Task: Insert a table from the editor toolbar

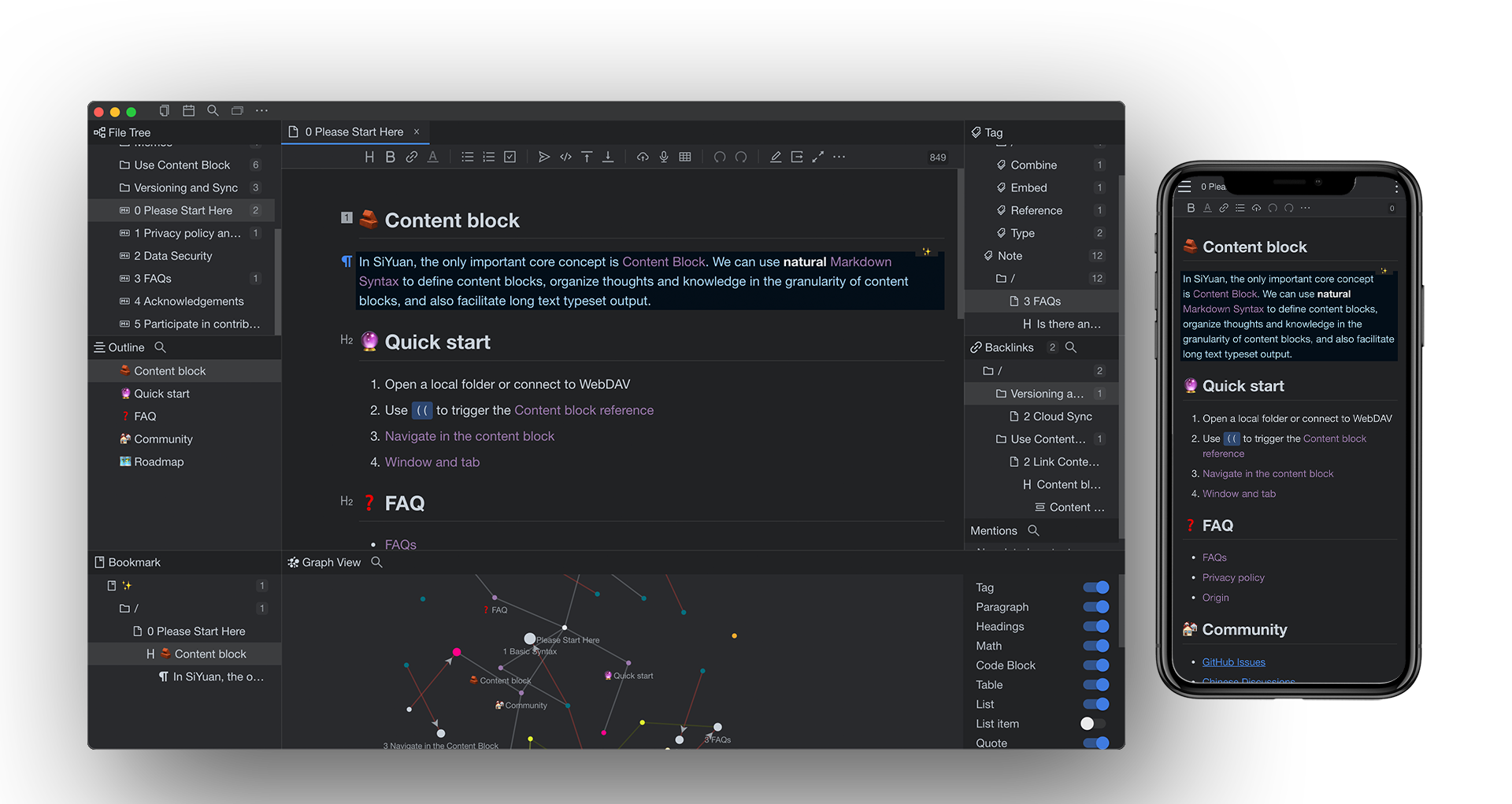Action: pyautogui.click(x=685, y=157)
